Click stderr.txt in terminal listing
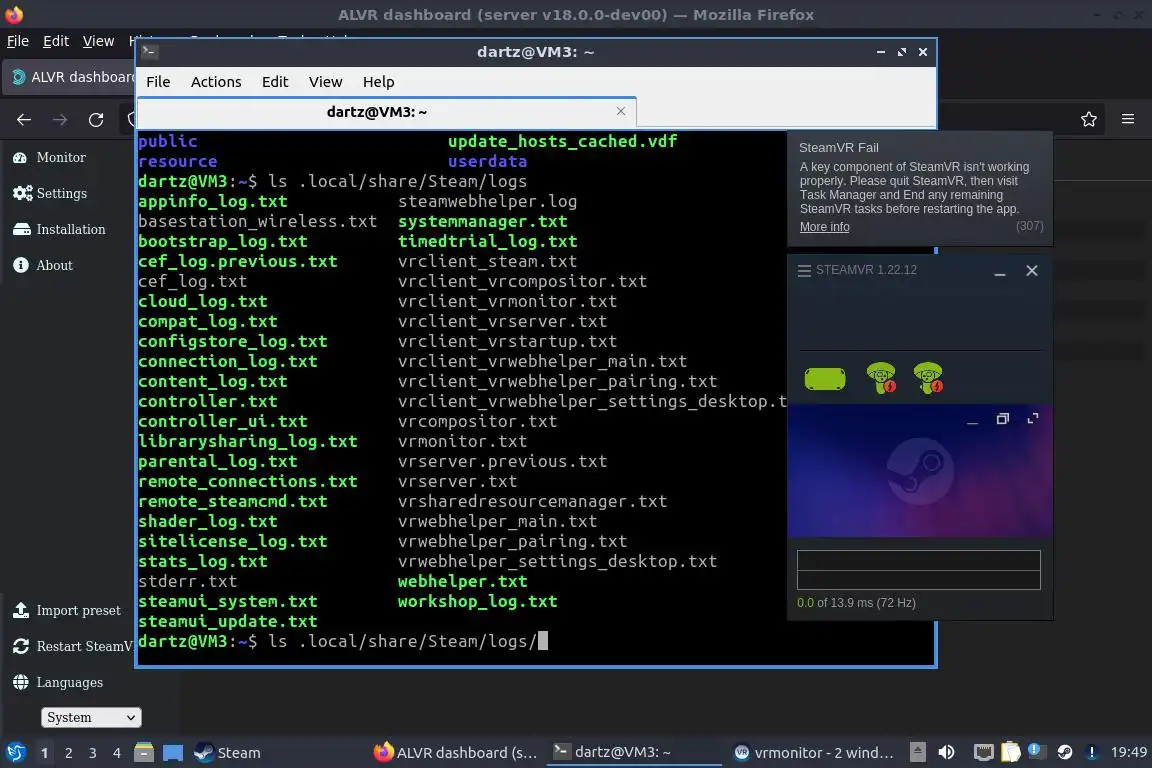Screen dimensions: 1152x768 tap(187, 581)
